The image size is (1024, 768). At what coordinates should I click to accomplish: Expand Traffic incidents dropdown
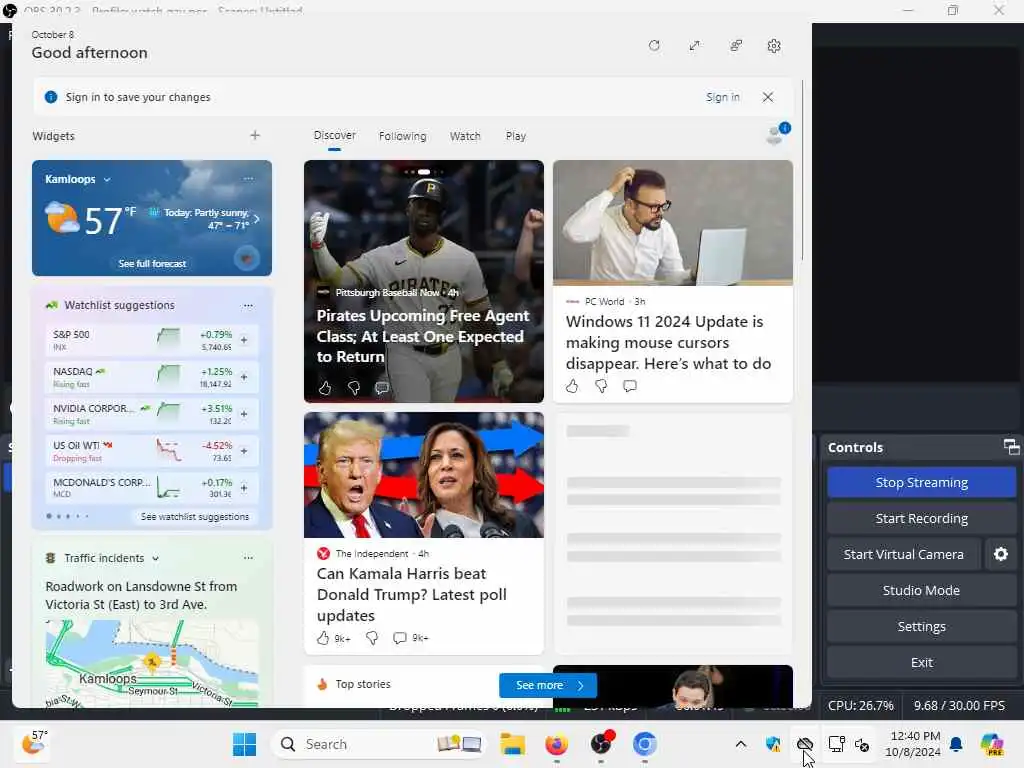pos(155,558)
